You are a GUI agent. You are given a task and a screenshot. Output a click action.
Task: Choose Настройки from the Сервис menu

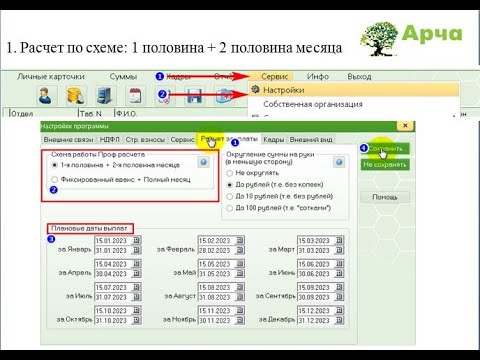click(x=354, y=90)
